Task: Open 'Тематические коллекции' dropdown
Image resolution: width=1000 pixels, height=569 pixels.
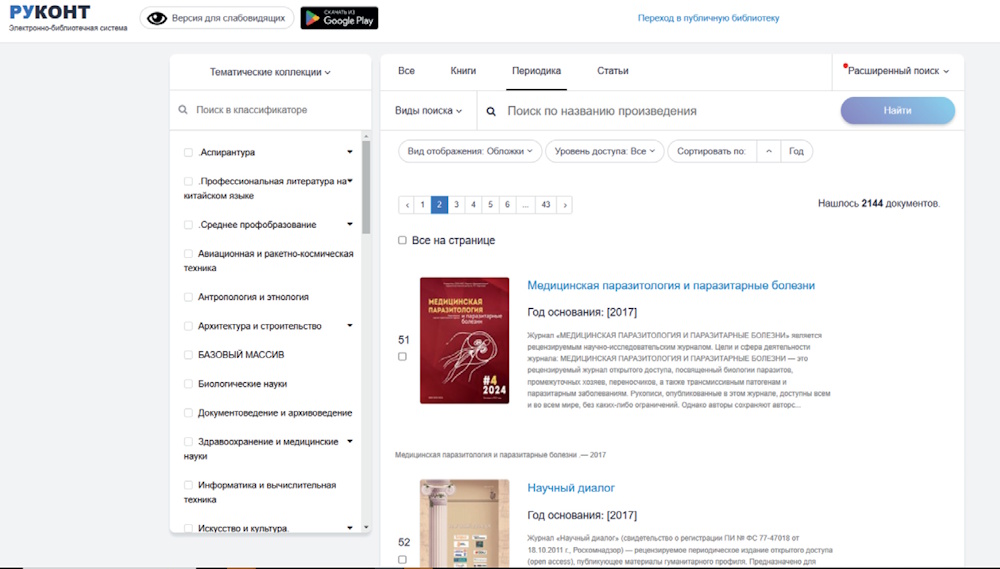Action: pyautogui.click(x=270, y=72)
